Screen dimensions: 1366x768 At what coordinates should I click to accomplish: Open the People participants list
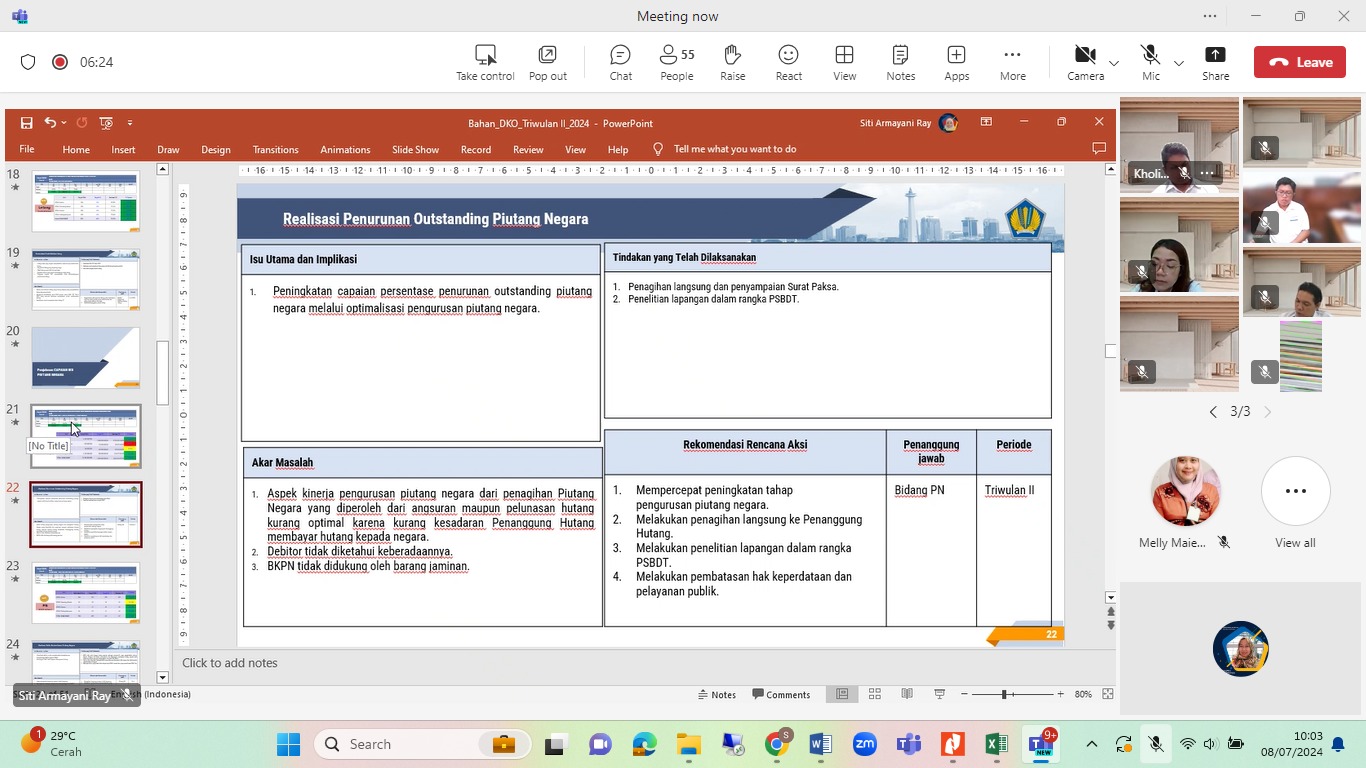[x=677, y=62]
